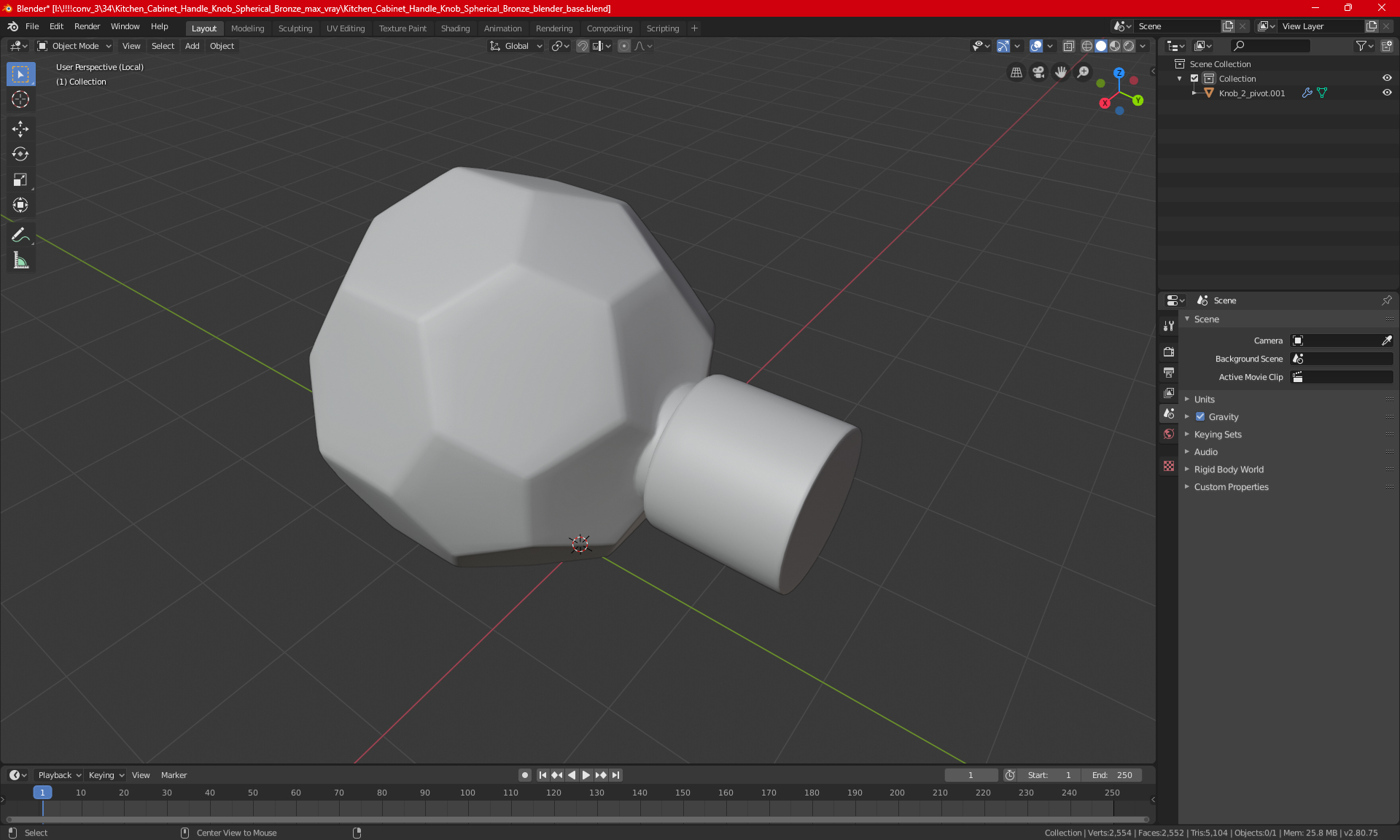Screen dimensions: 1400x840
Task: Toggle camera view in viewport
Action: 1038,72
